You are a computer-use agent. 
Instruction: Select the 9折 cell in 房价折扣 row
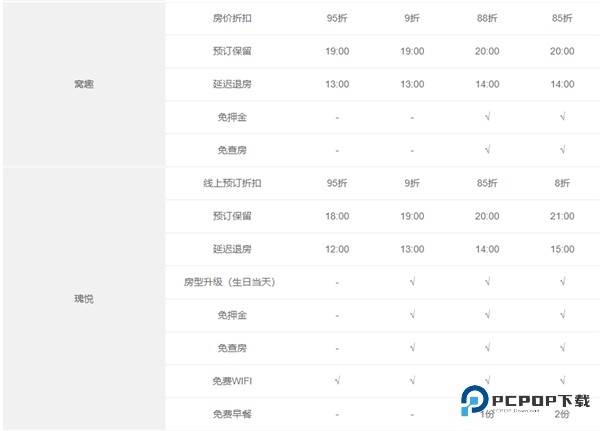click(x=412, y=18)
